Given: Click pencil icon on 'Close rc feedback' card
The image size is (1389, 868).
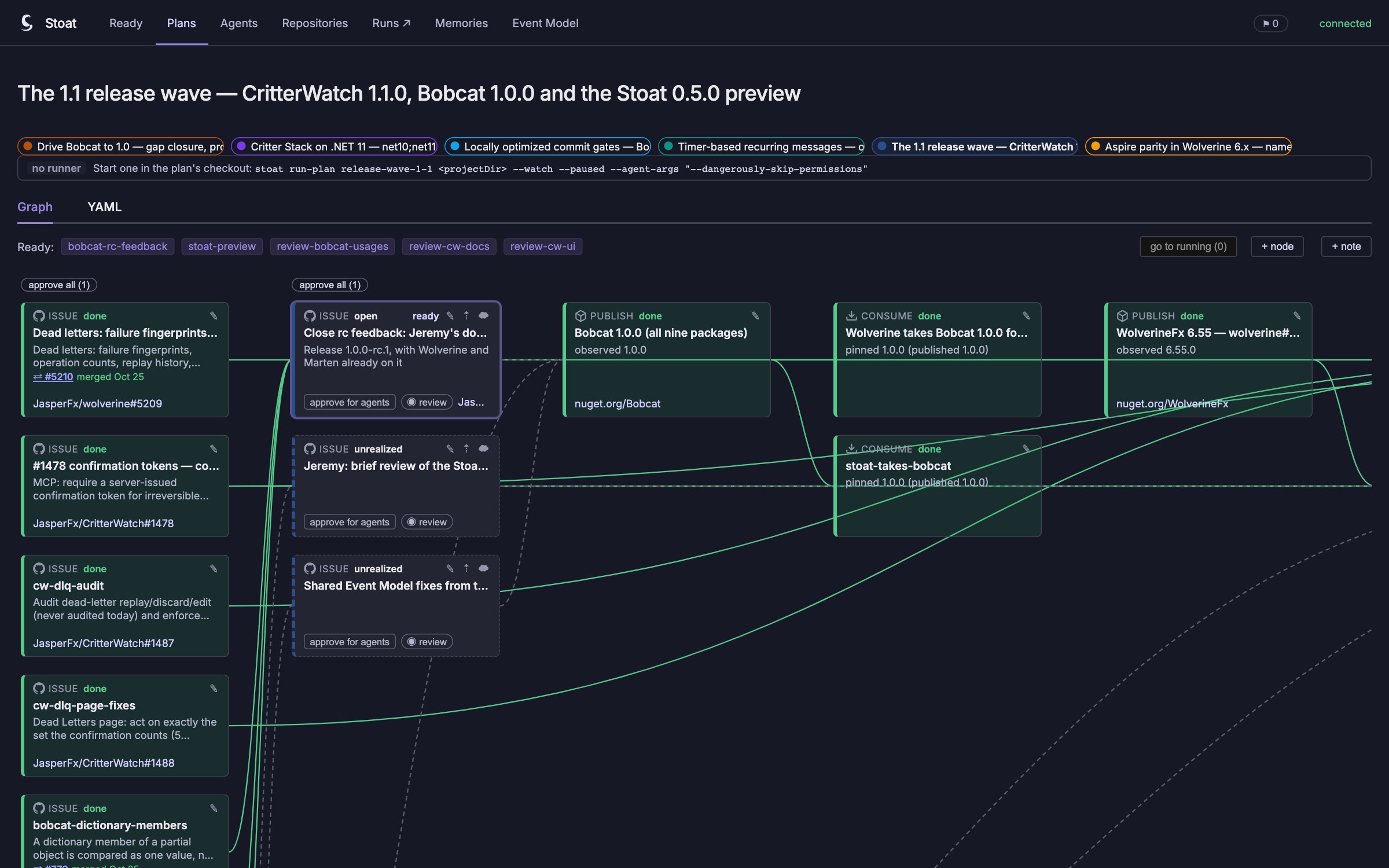Looking at the screenshot, I should point(450,316).
